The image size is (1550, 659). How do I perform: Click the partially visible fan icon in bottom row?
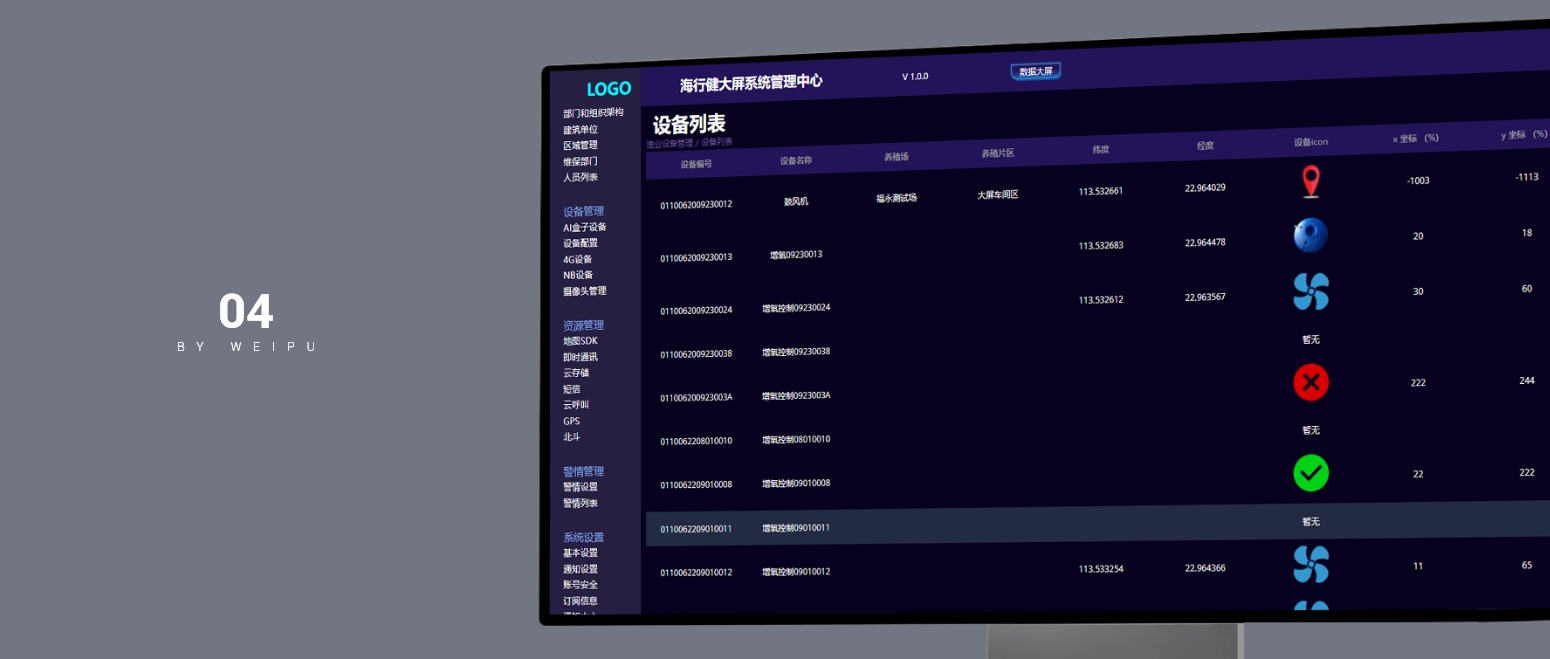pos(1311,607)
